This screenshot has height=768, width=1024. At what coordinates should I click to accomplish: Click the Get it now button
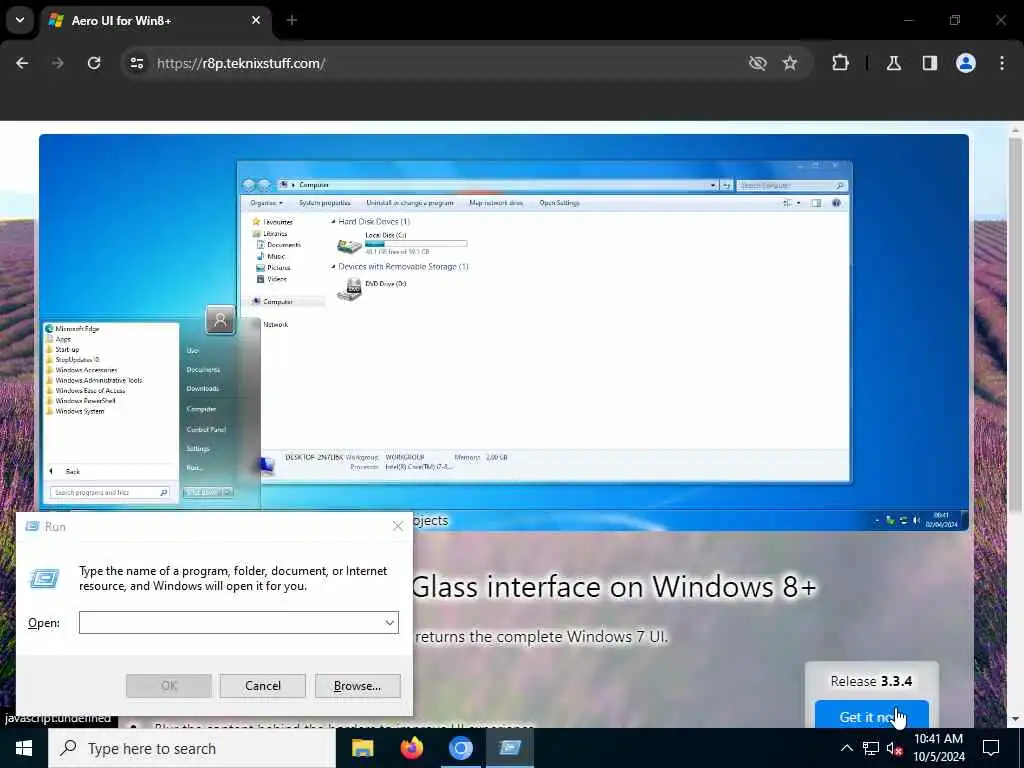coord(871,716)
